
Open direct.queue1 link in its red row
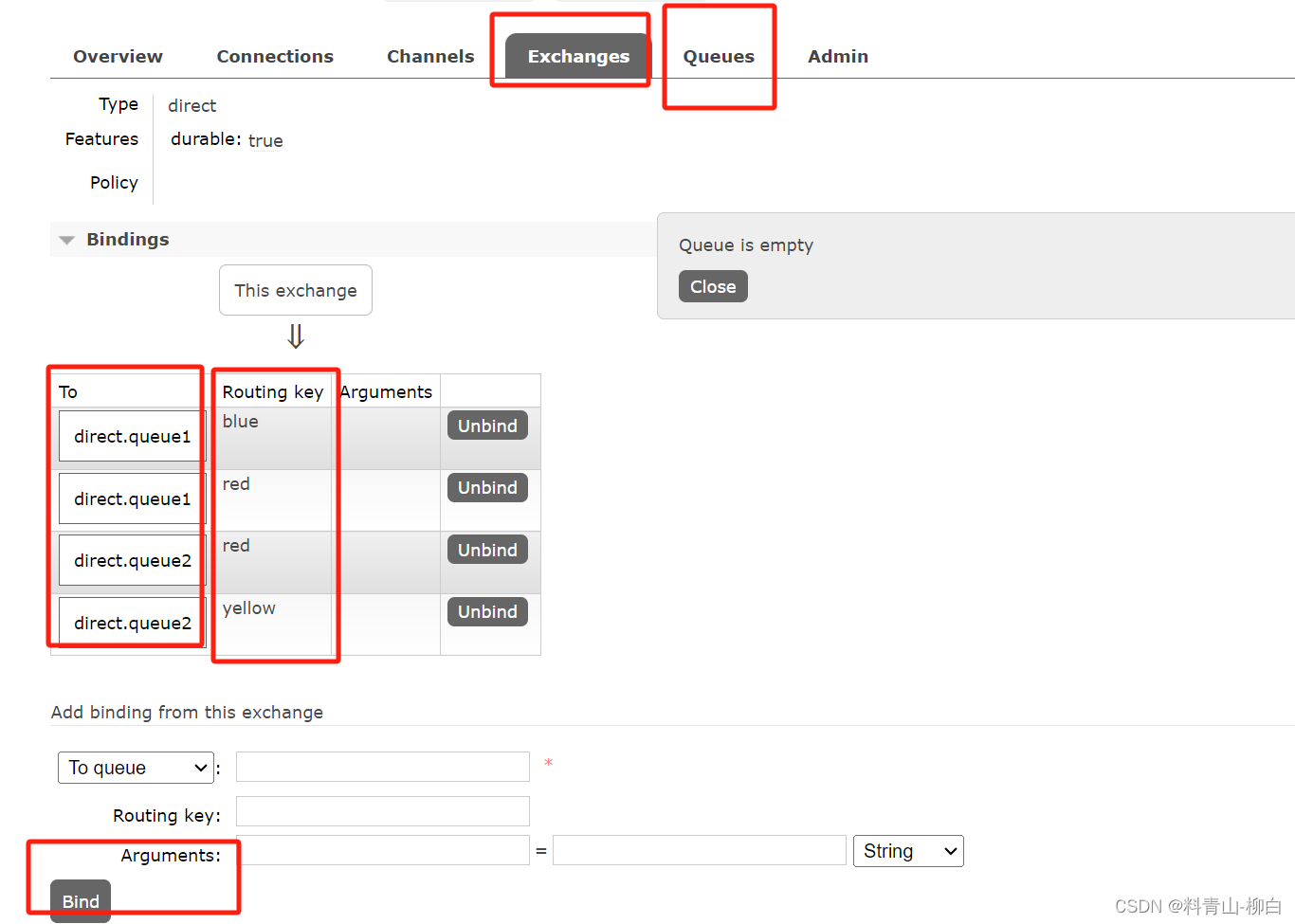(132, 498)
